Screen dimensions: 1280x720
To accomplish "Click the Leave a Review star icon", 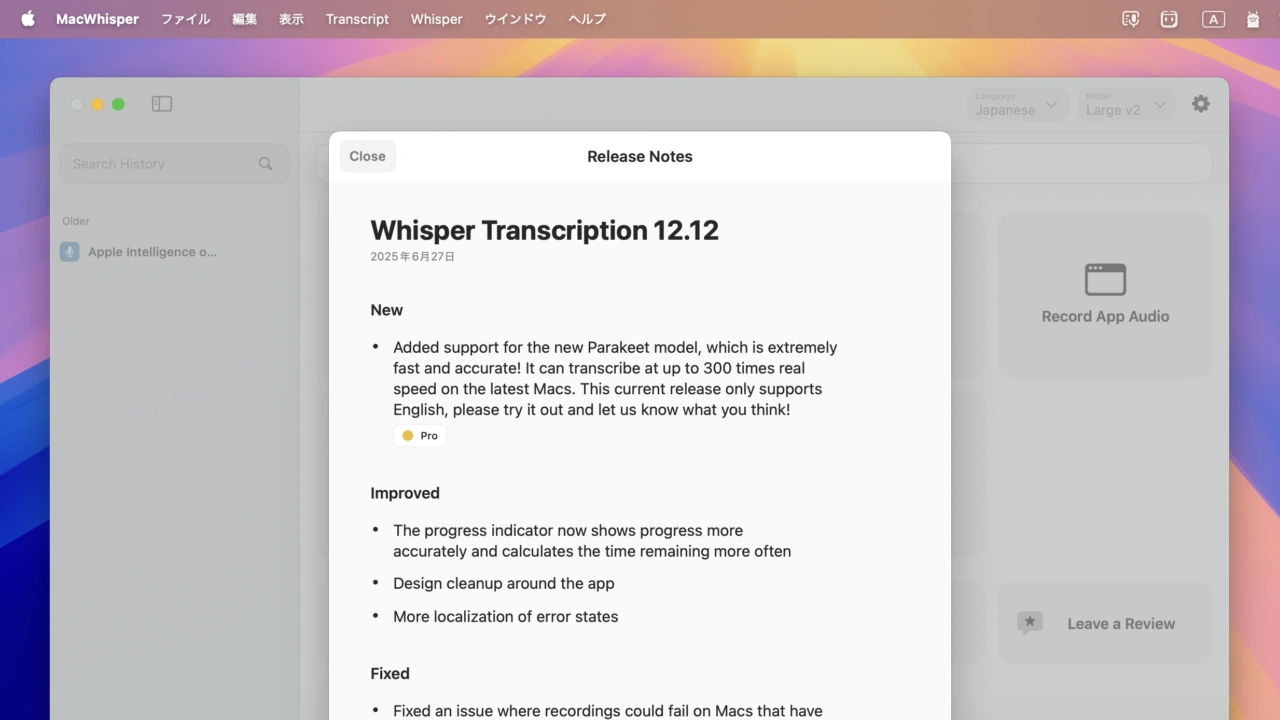I will tap(1030, 623).
